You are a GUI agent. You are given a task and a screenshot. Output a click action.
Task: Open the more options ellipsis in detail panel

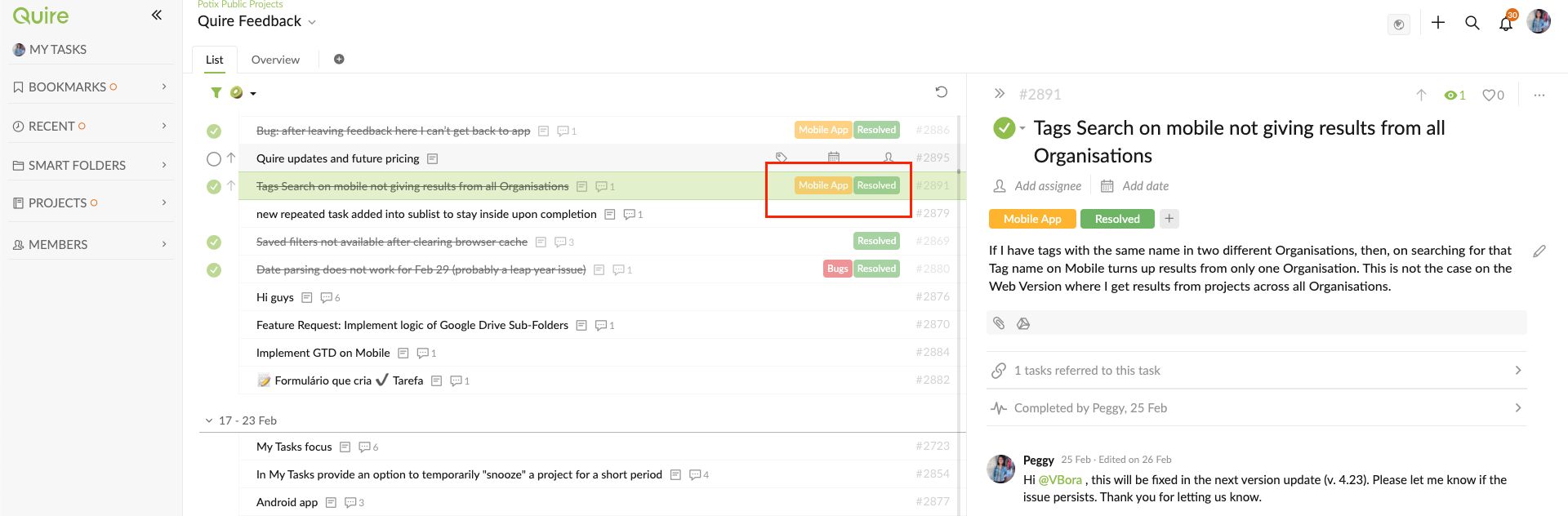coord(1539,95)
